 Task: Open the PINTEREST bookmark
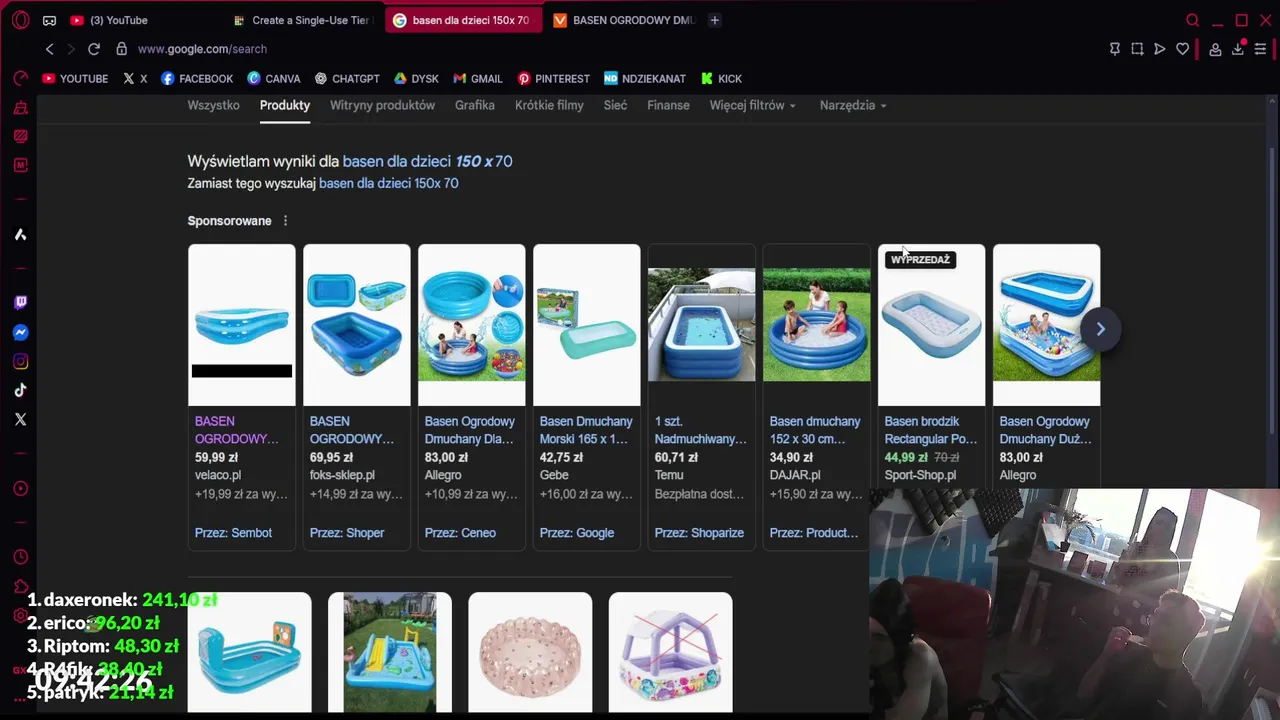553,79
